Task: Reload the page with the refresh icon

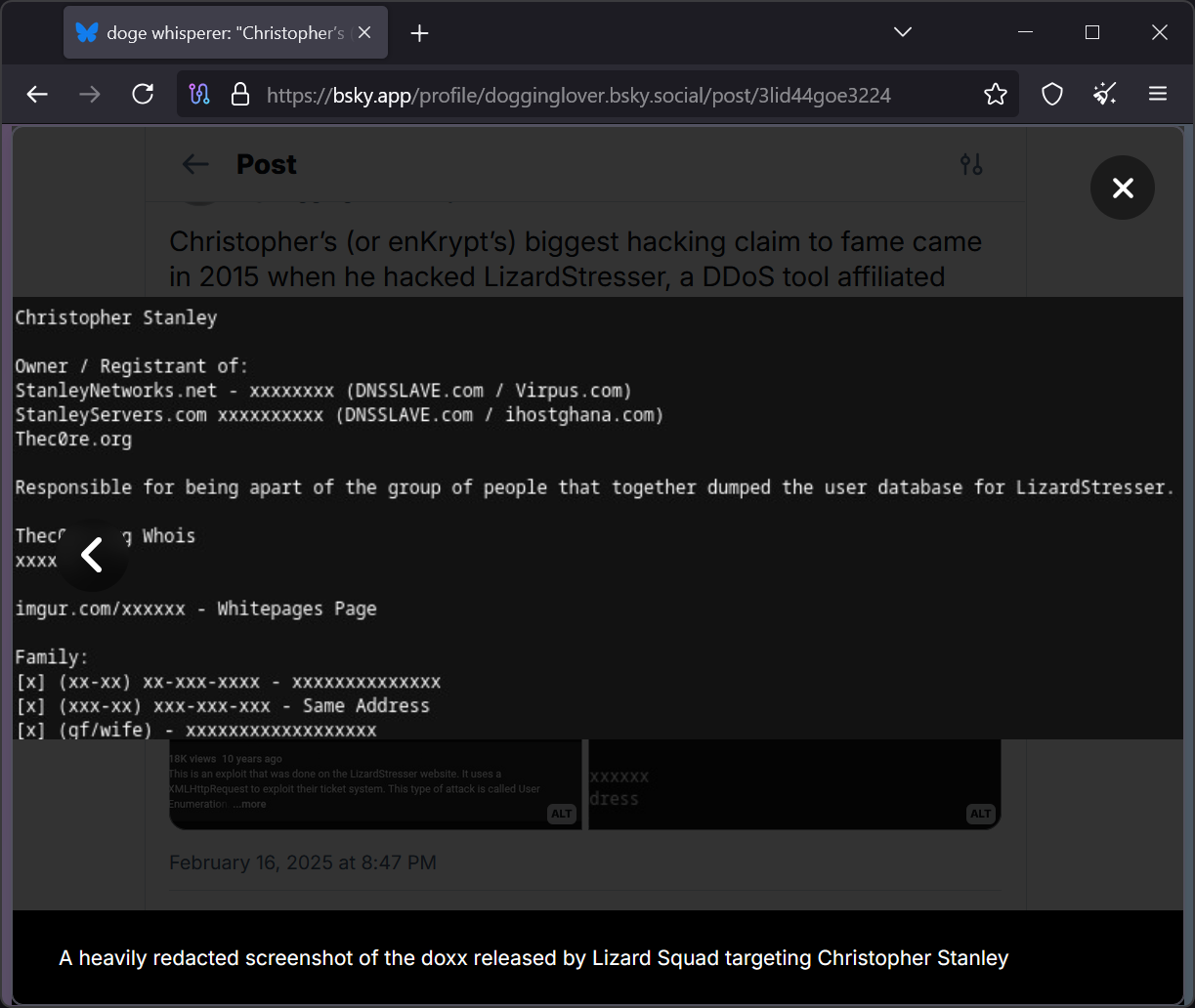Action: [143, 94]
